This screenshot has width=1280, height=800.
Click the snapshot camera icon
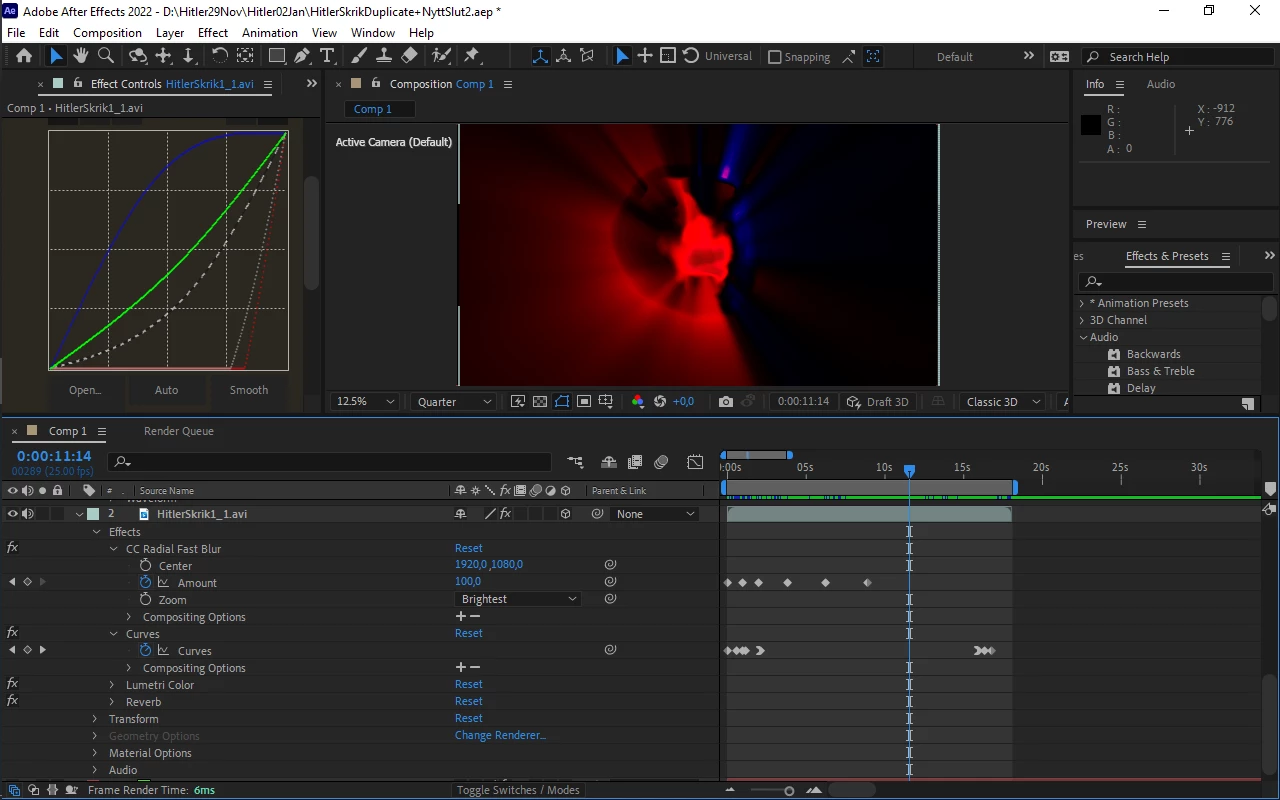click(726, 401)
